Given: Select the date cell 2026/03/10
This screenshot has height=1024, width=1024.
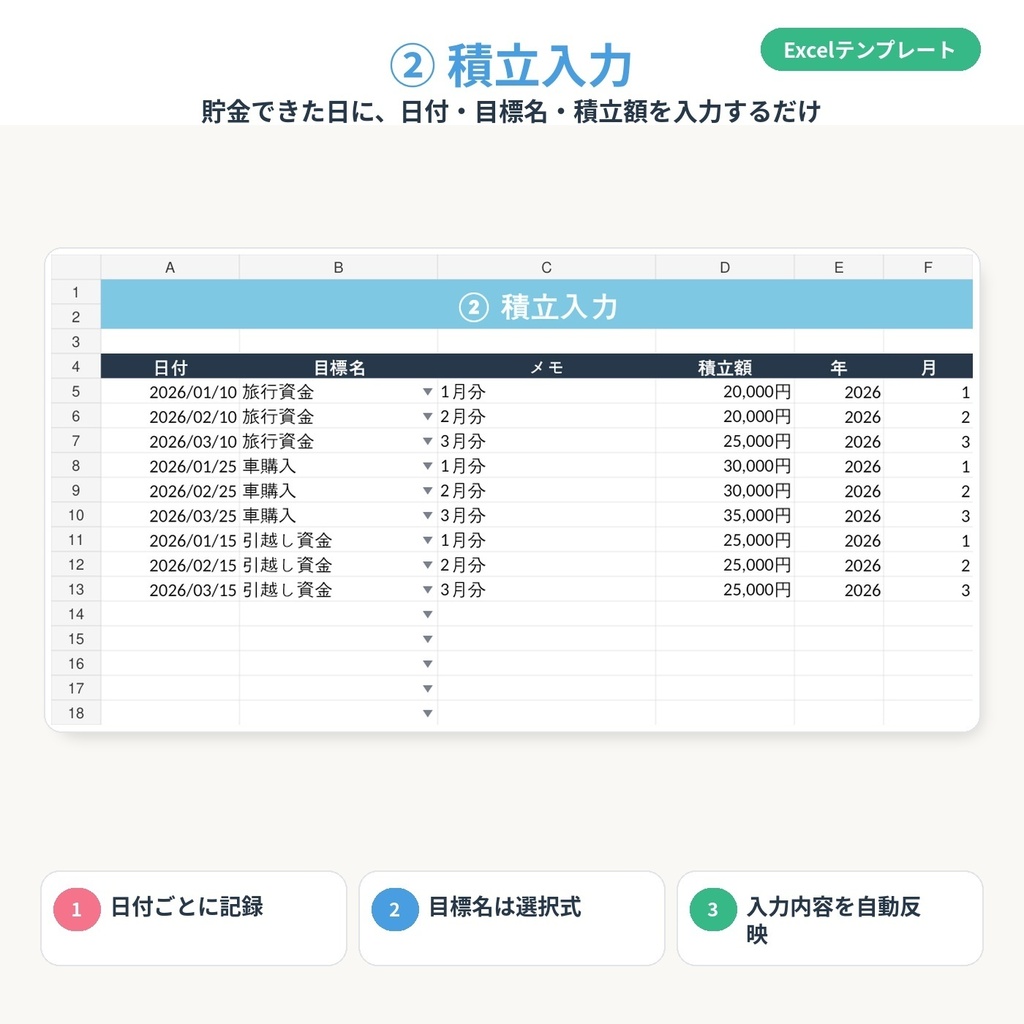Looking at the screenshot, I should point(170,441).
